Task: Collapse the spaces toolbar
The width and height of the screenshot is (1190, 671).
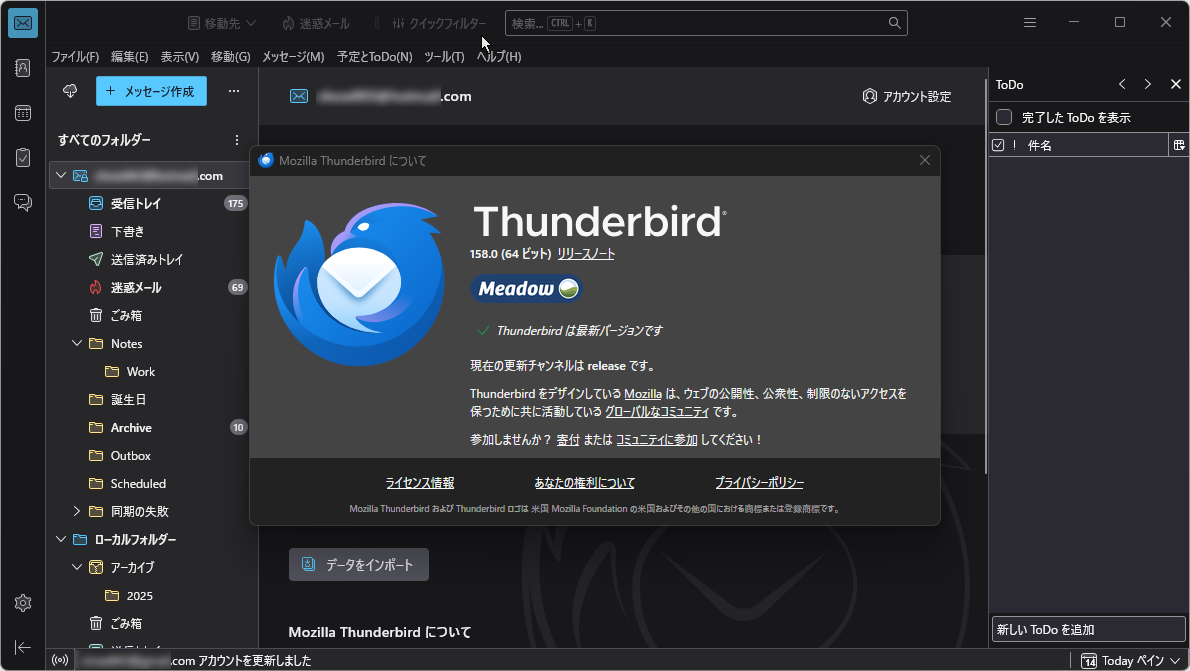Action: (23, 647)
